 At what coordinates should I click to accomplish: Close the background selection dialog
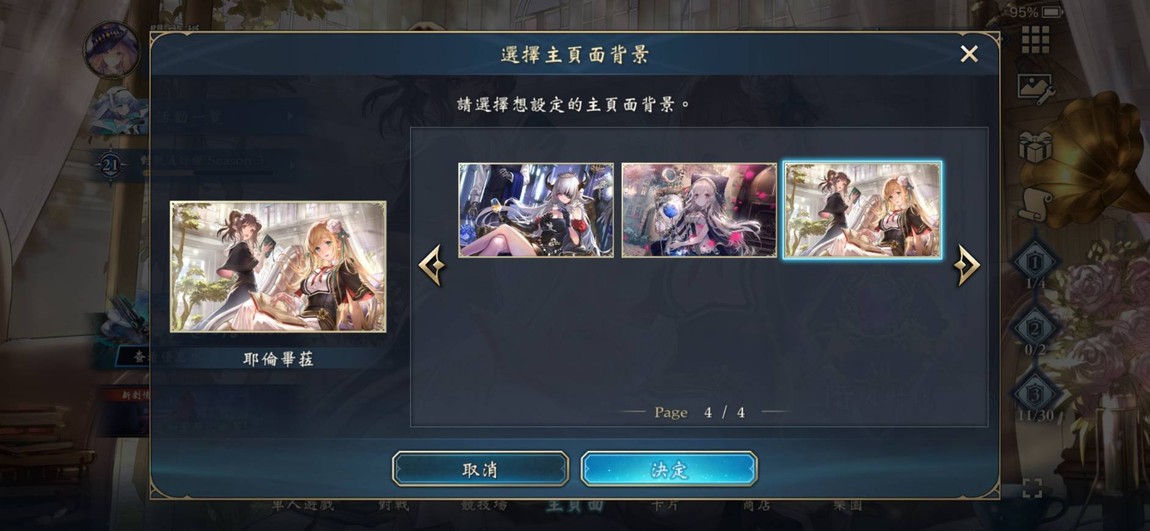pos(969,54)
